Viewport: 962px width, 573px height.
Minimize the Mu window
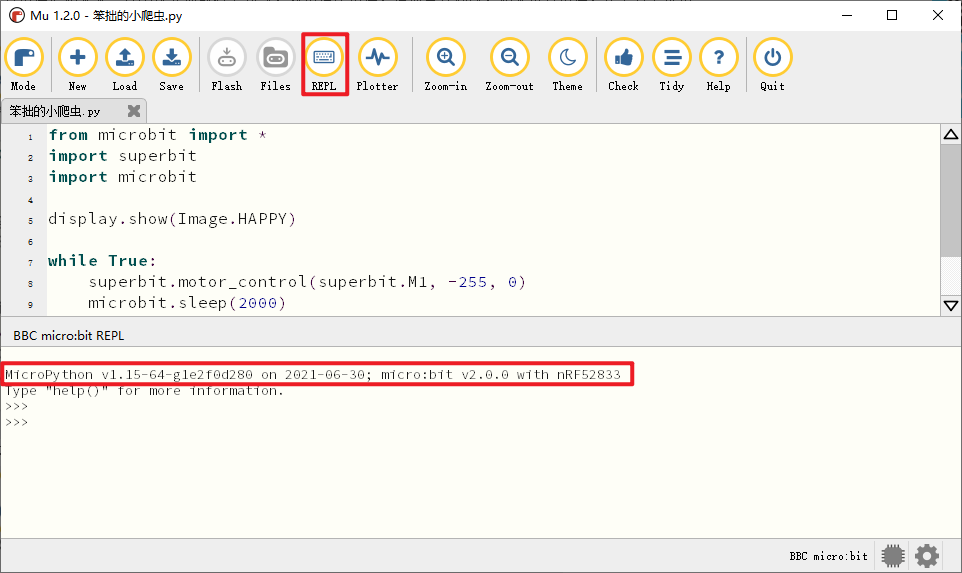tap(847, 15)
